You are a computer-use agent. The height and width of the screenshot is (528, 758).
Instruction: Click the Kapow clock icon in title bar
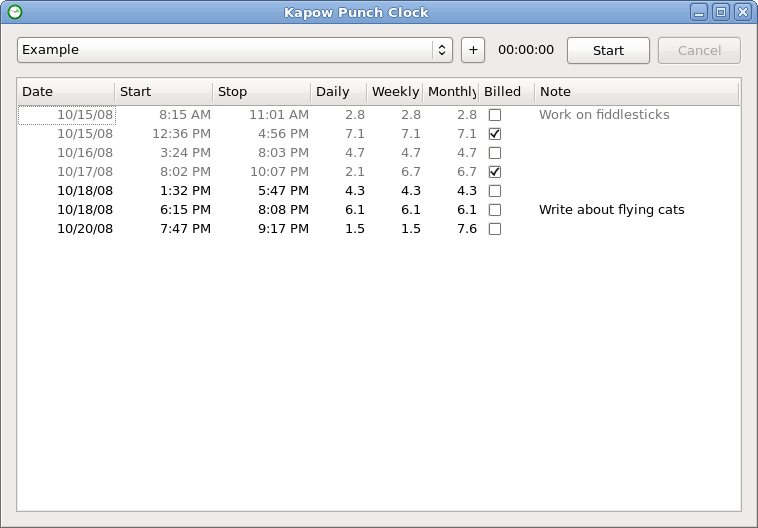(15, 12)
